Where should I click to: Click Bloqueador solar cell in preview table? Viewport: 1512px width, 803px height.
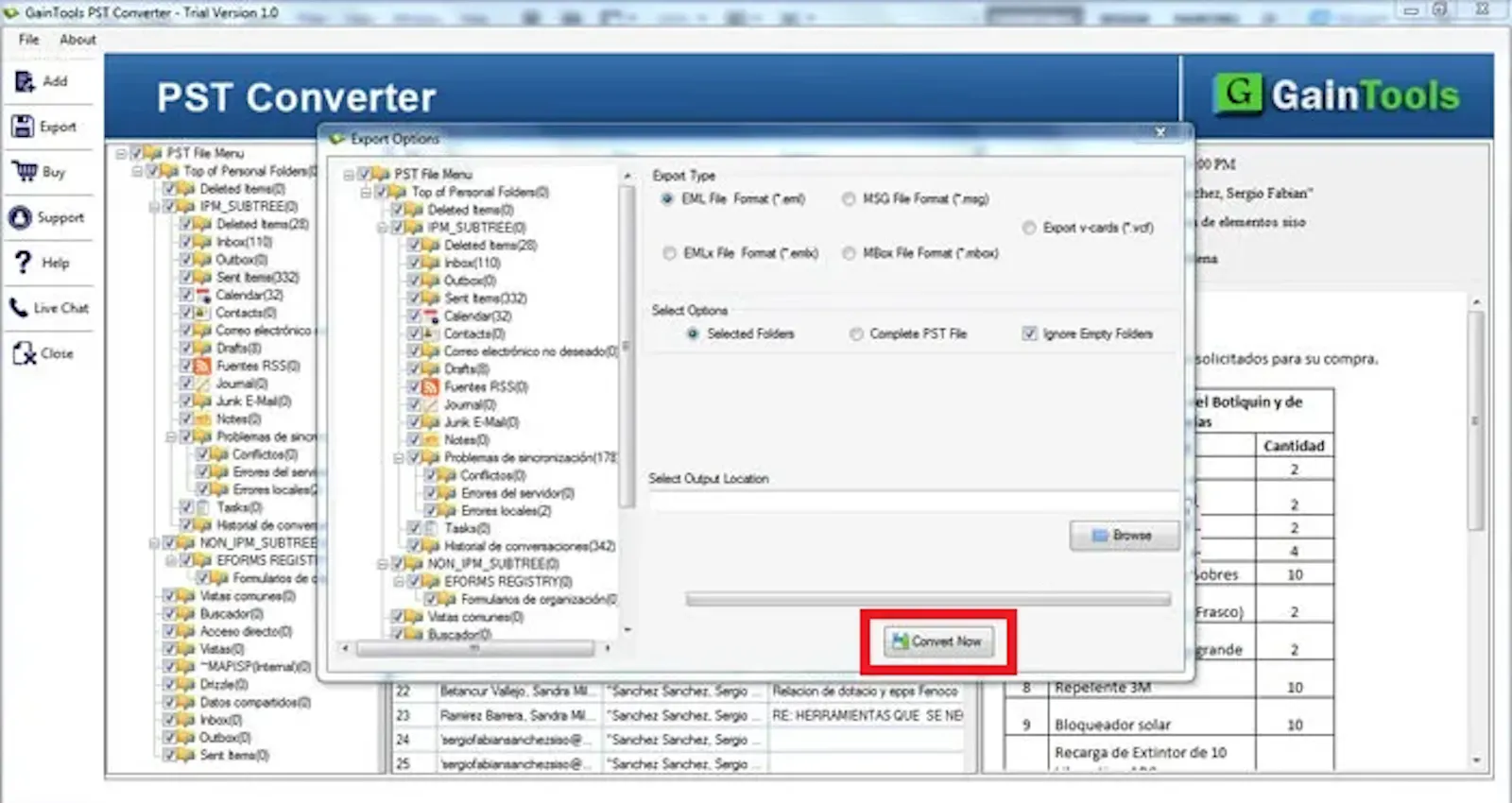[1152, 725]
